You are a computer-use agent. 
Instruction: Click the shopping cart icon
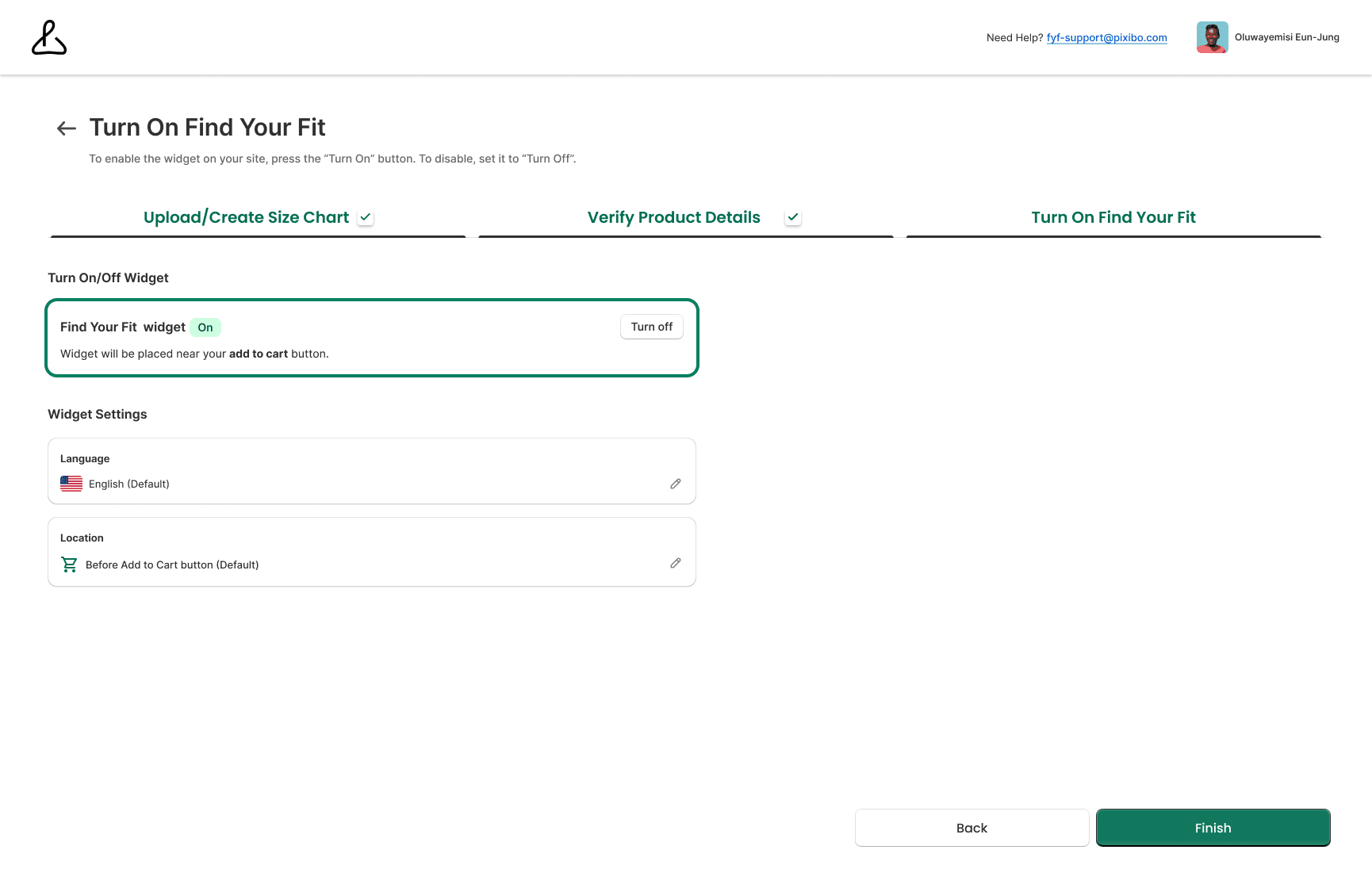pyautogui.click(x=70, y=565)
